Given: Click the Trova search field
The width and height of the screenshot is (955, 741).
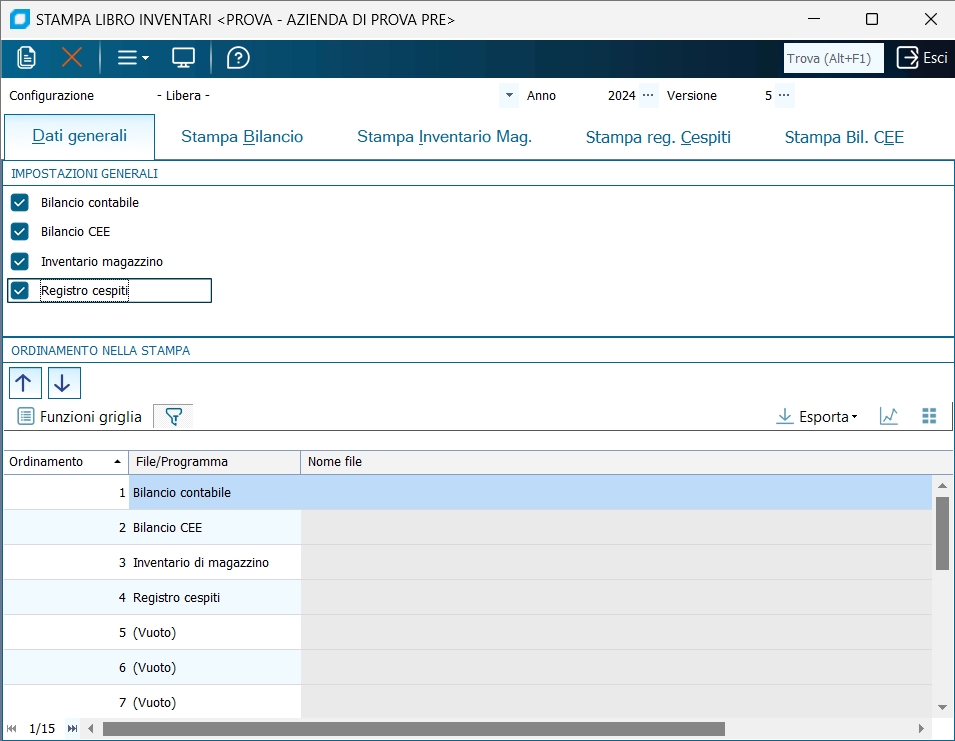Looking at the screenshot, I should [x=833, y=59].
